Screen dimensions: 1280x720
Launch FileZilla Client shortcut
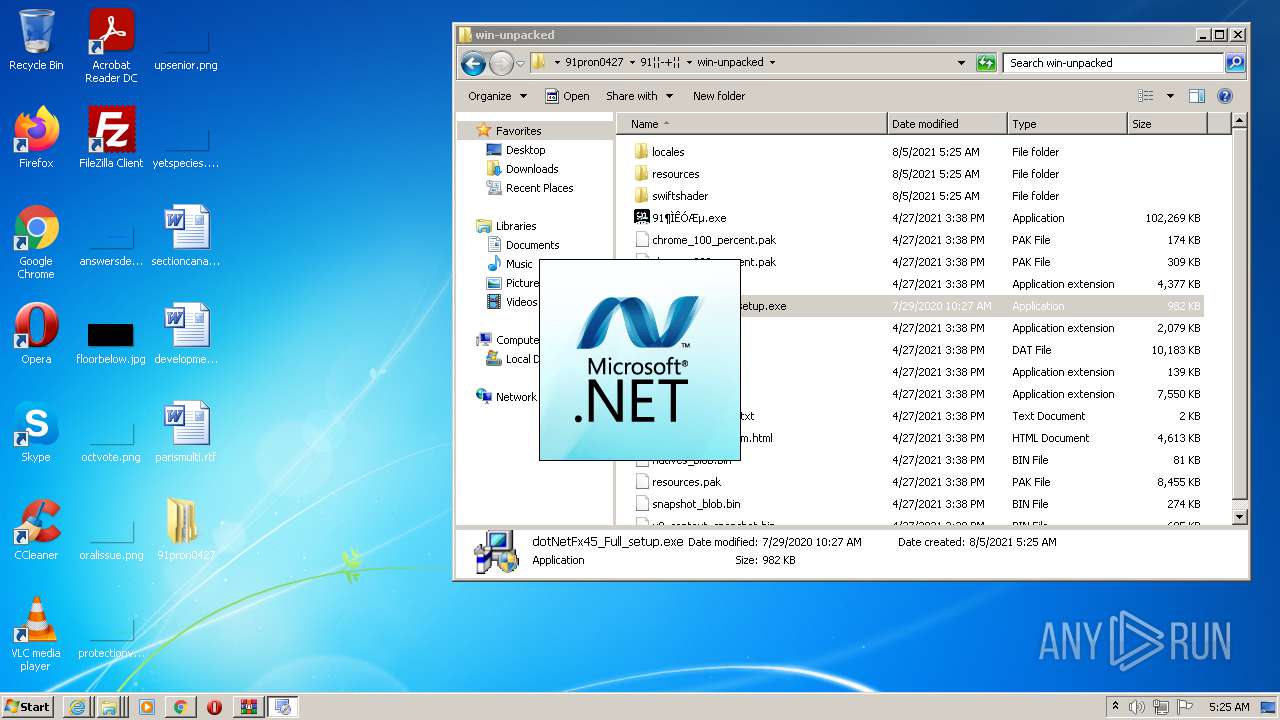tap(111, 138)
